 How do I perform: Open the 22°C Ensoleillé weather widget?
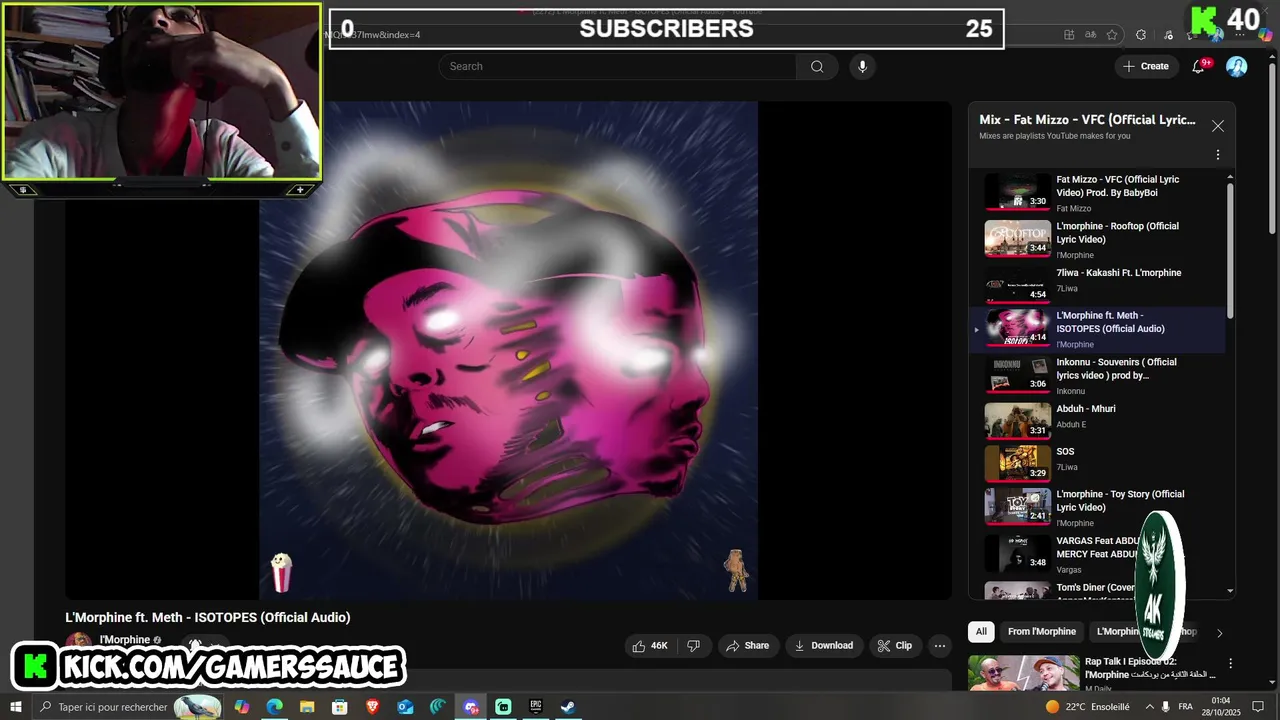point(1088,707)
